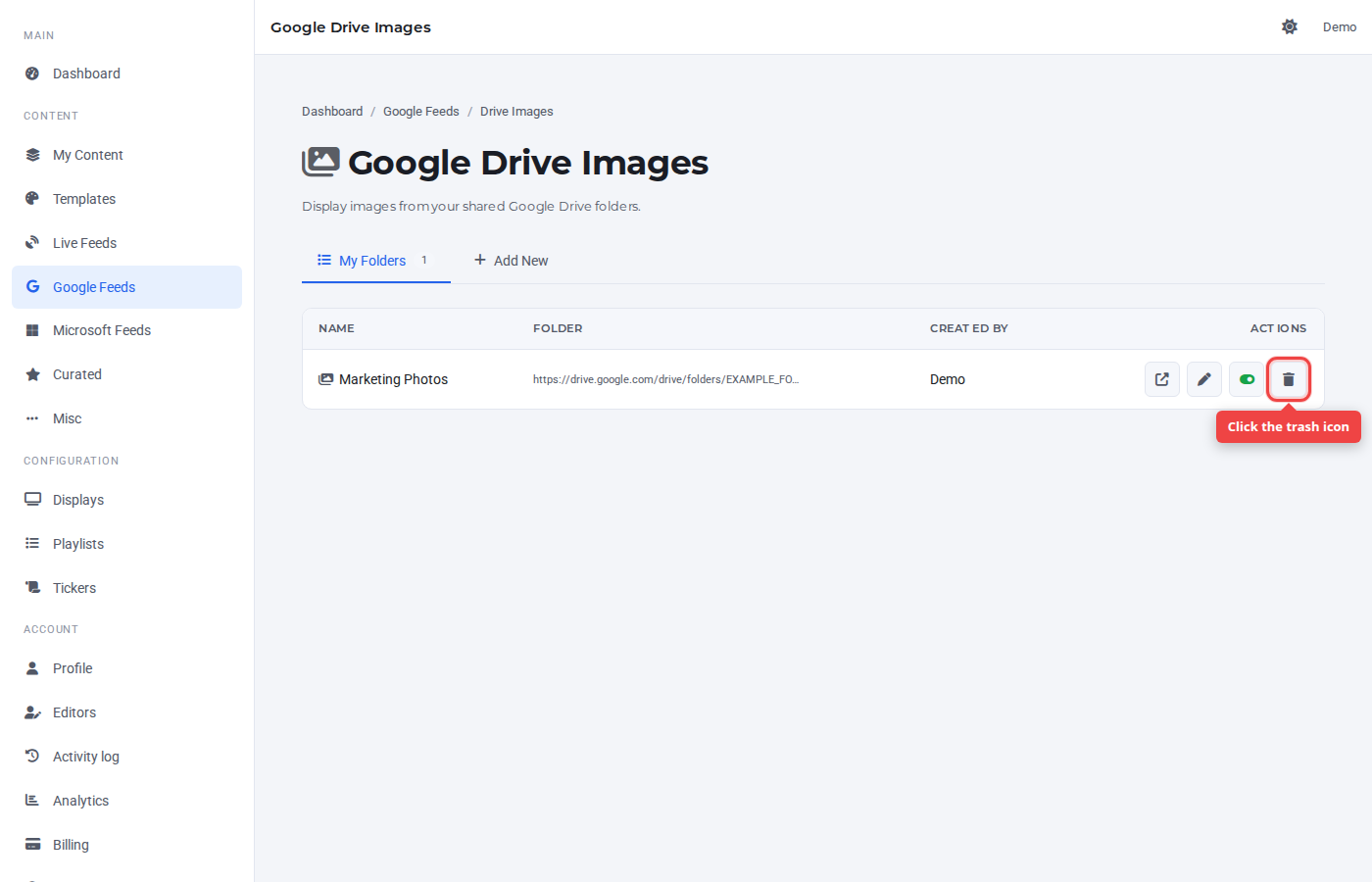This screenshot has height=882, width=1372.
Task: Click the Marketing Photos folder name
Action: tap(393, 379)
